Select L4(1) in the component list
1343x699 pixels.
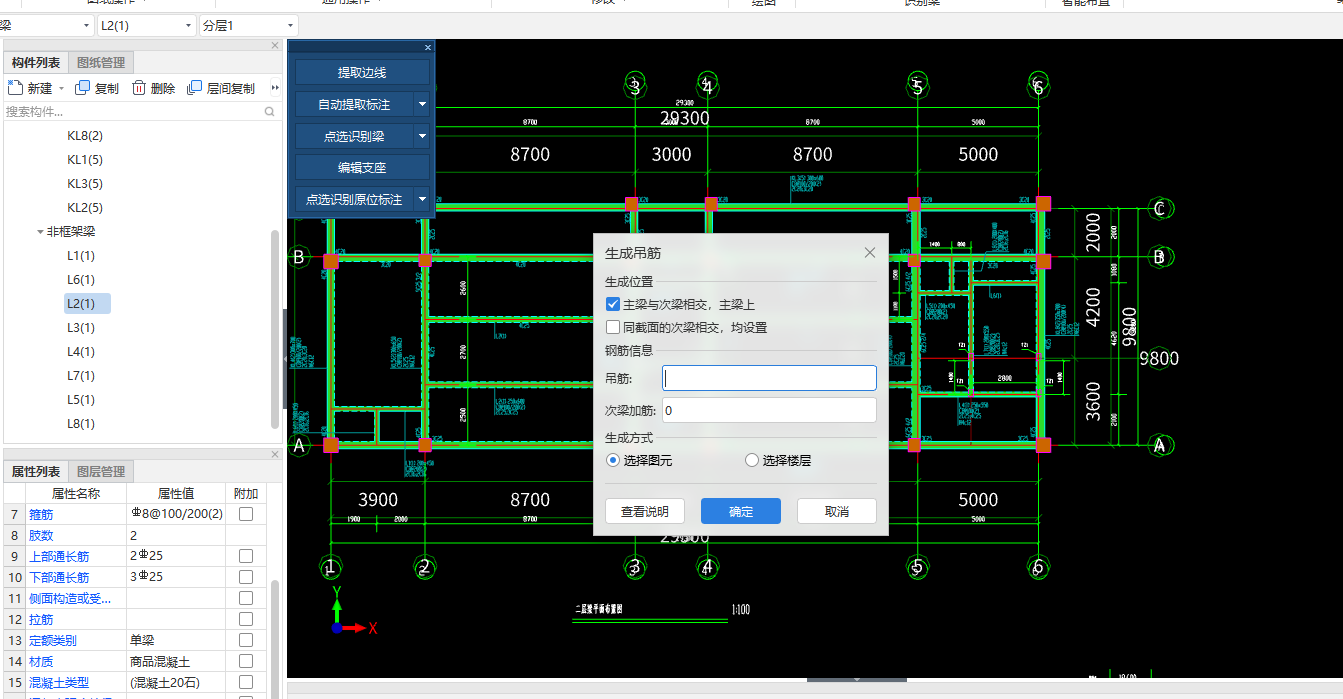81,351
